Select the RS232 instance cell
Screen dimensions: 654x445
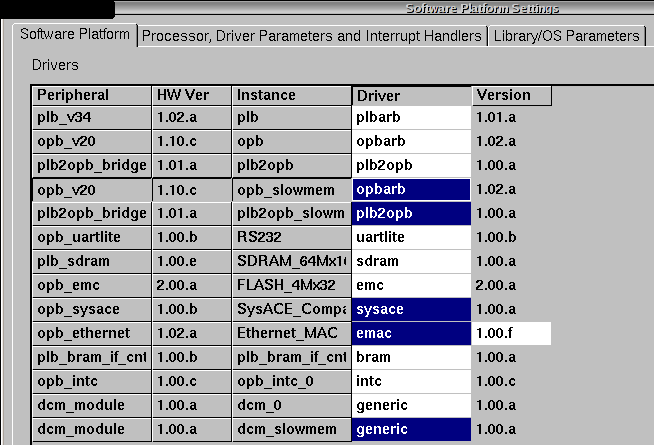[292, 237]
